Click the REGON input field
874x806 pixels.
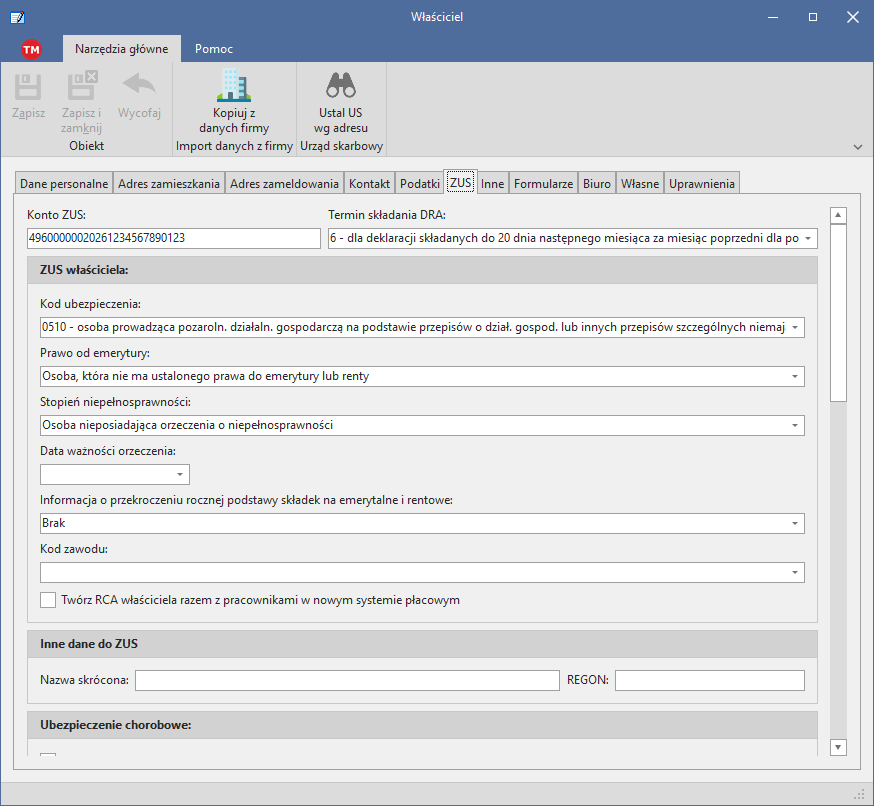pos(710,681)
